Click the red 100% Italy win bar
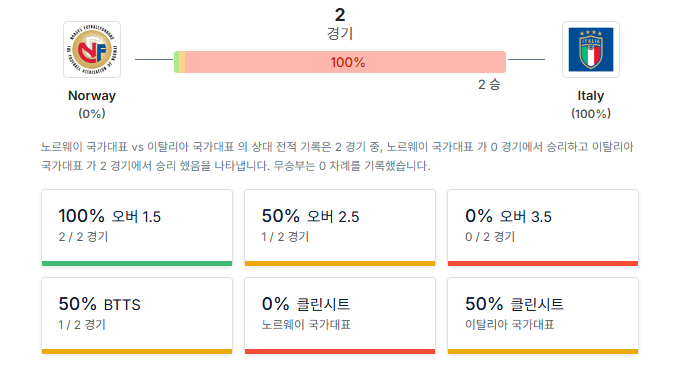Viewport: 678px width, 366px height. (345, 62)
